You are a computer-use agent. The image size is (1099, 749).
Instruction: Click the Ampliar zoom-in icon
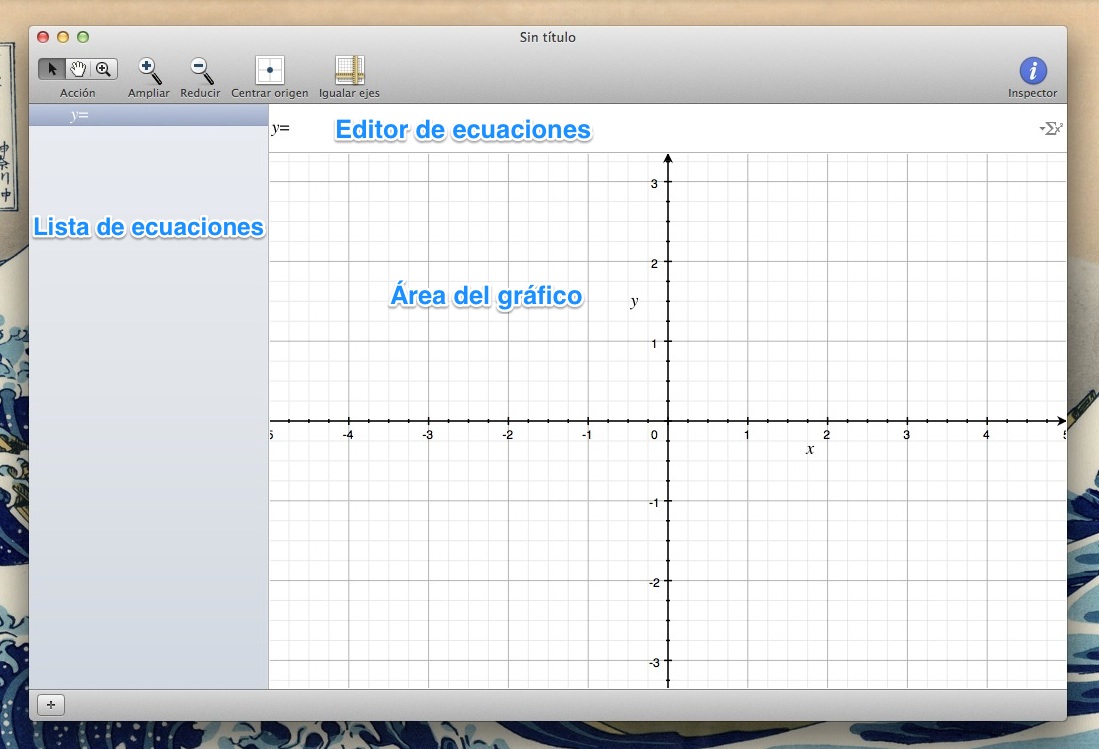pyautogui.click(x=148, y=69)
